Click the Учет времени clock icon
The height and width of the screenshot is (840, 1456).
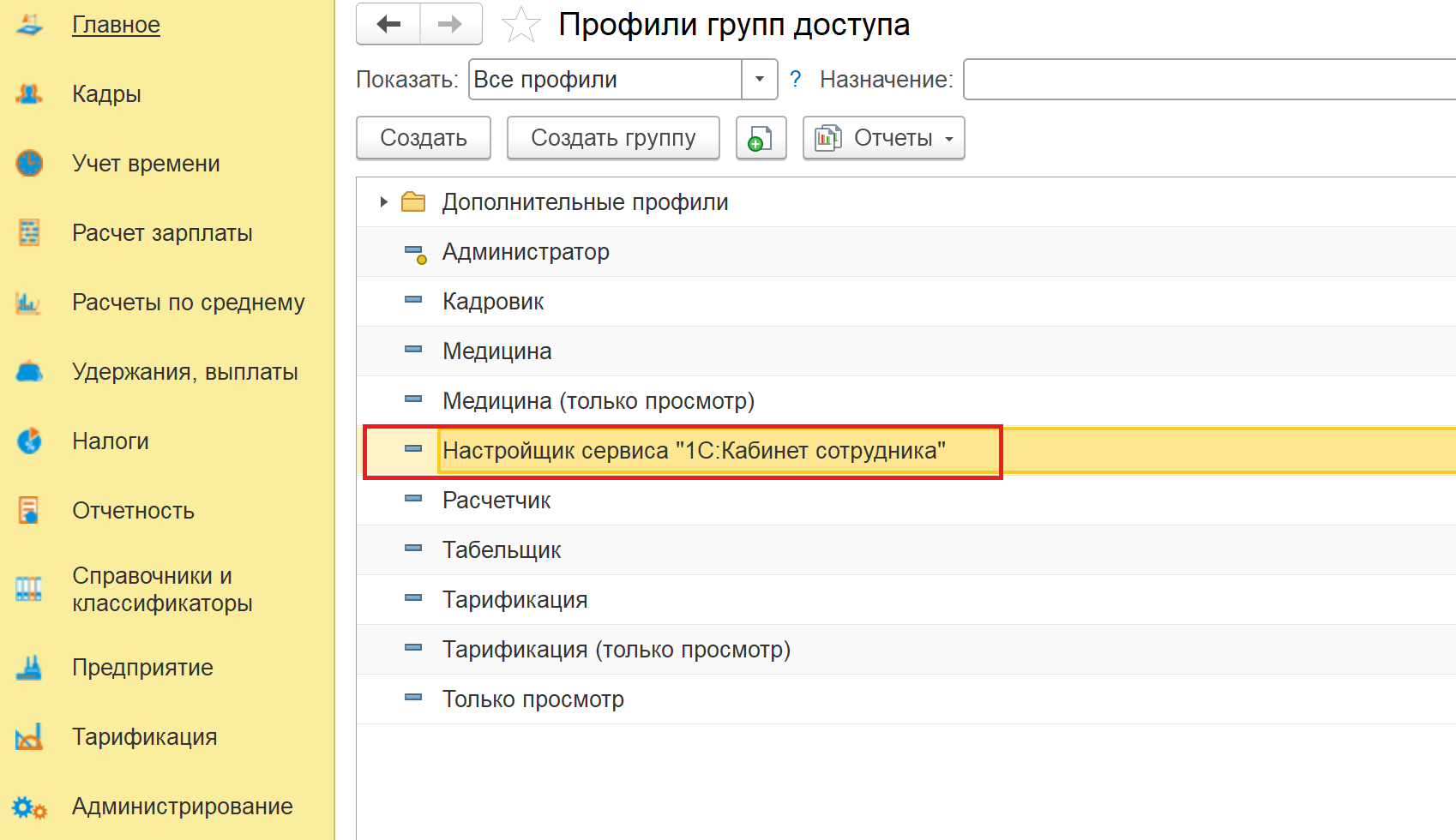tap(29, 163)
